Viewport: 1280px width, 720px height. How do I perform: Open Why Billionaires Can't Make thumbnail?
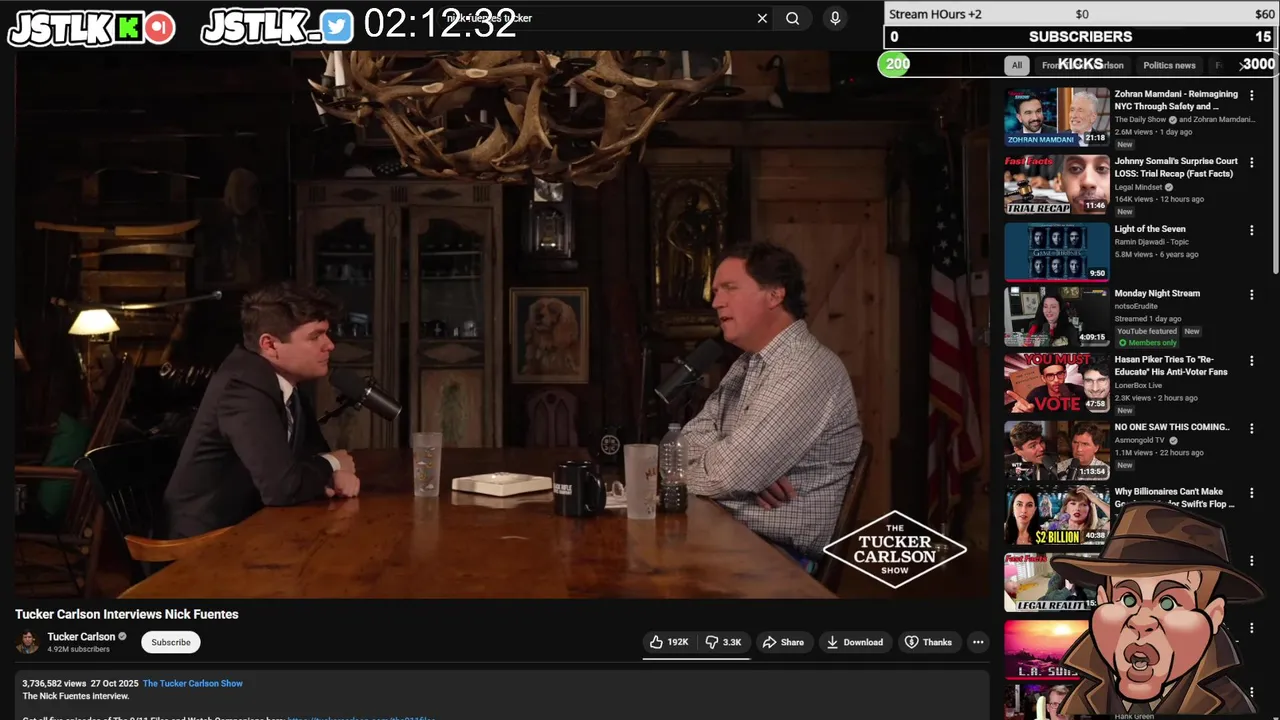(1057, 516)
